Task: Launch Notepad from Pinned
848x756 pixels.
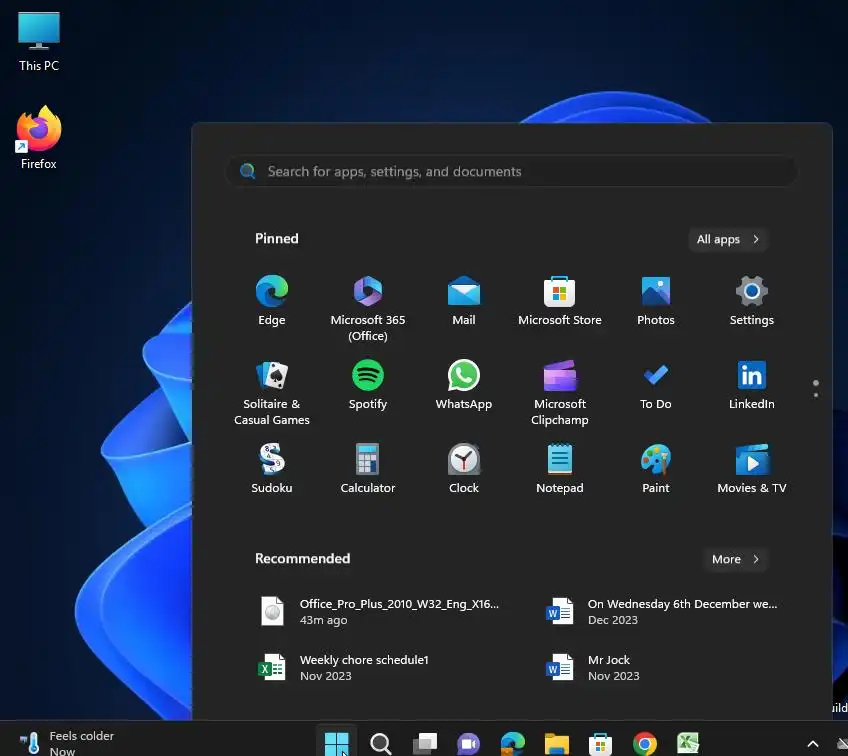Action: tap(560, 468)
